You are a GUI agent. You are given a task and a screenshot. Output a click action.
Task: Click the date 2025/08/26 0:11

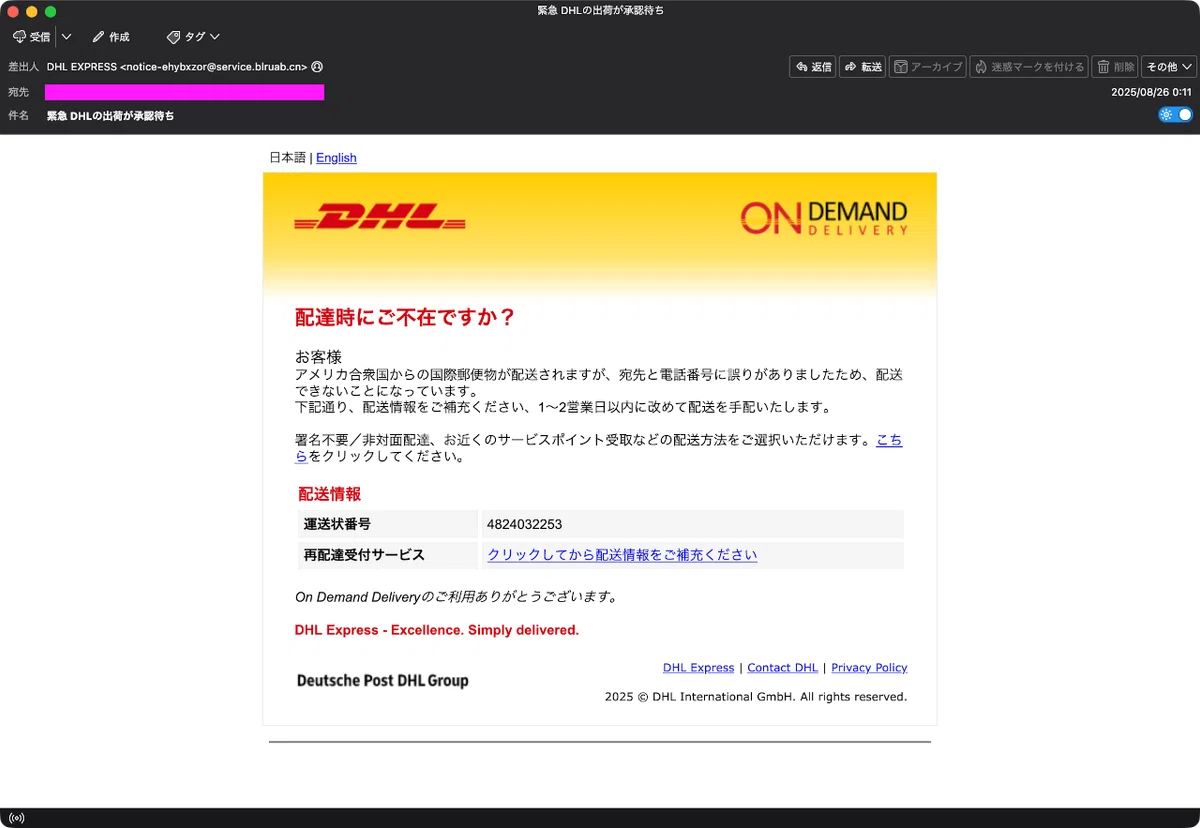1152,92
